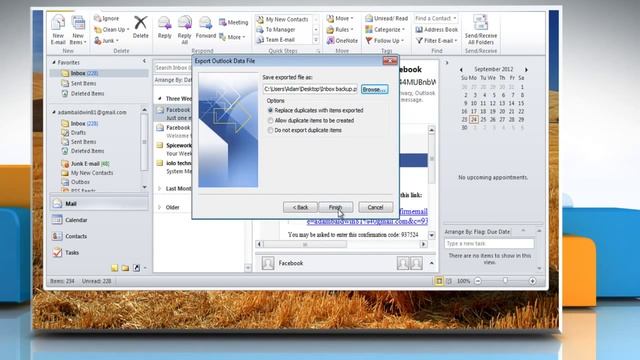640x360 pixels.
Task: Switch to Calendar navigation
Action: tap(99, 220)
